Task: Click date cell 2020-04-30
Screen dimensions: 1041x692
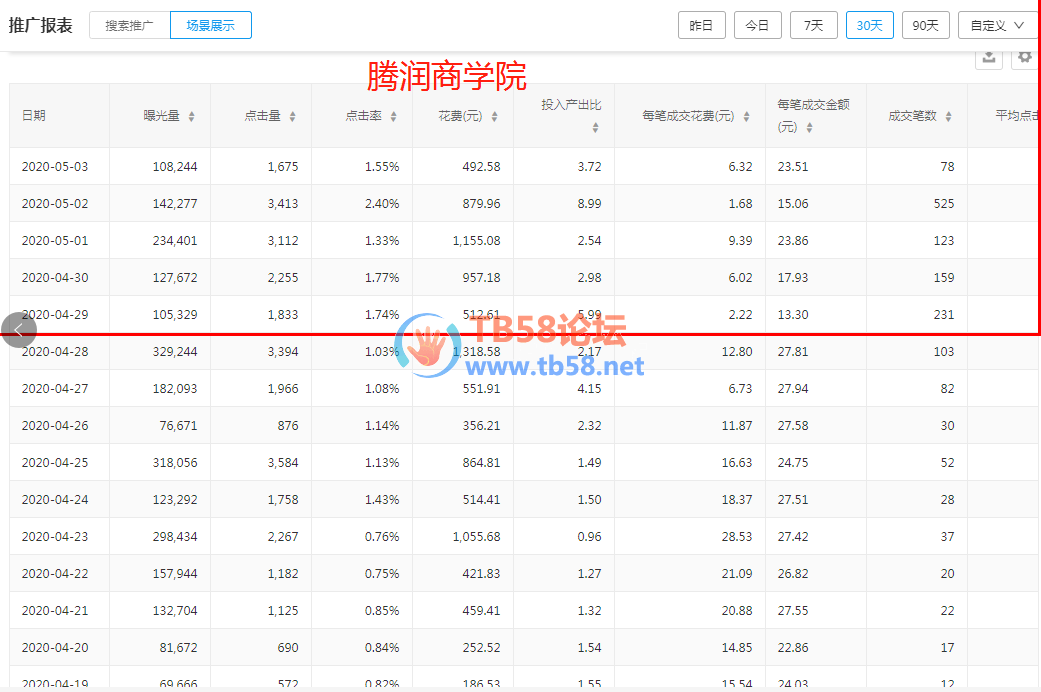Action: point(55,278)
